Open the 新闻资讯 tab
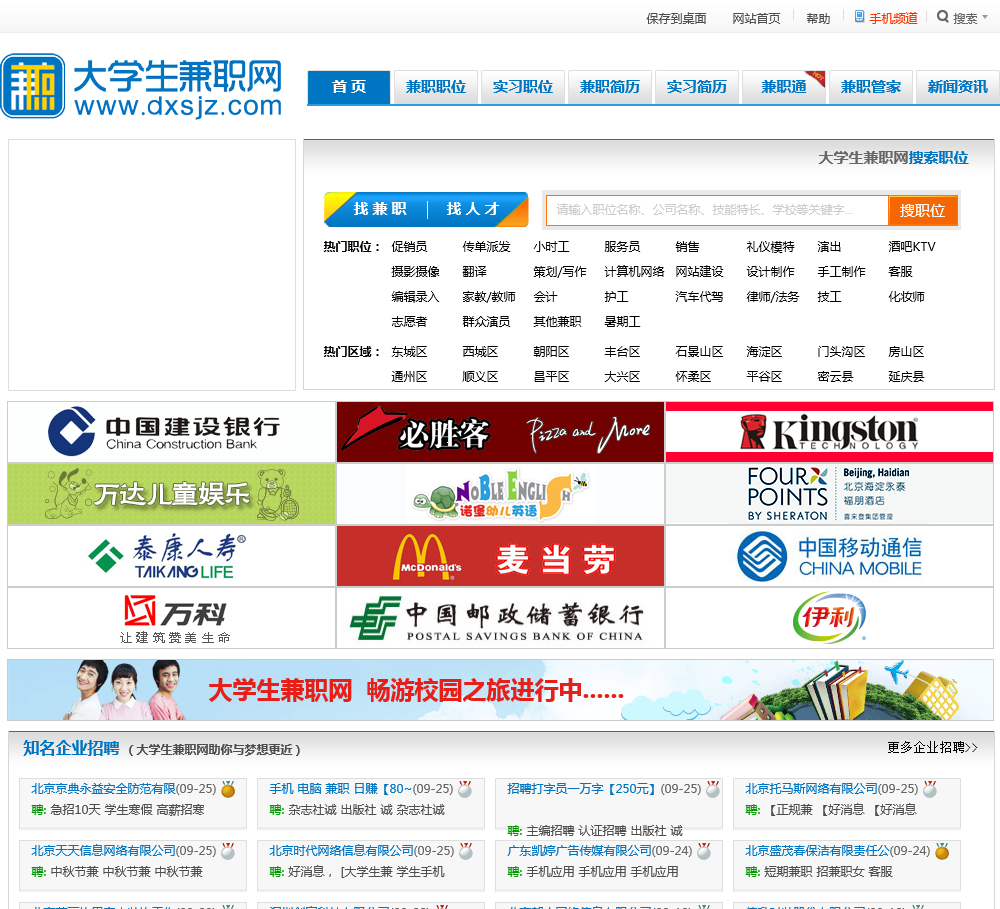1000x909 pixels. tap(957, 87)
